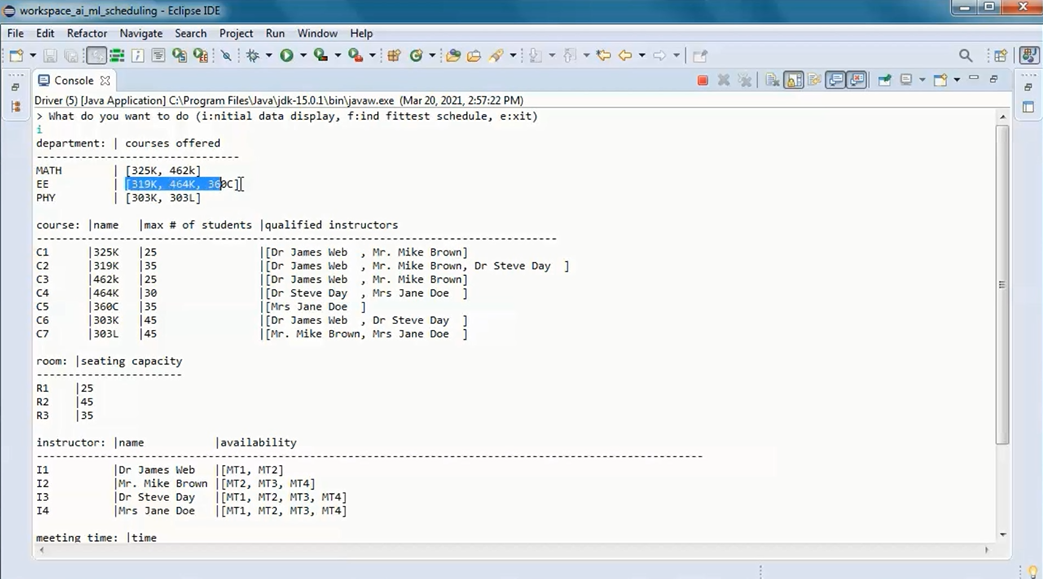Maximize the Console view
This screenshot has width=1043, height=579.
click(x=992, y=79)
